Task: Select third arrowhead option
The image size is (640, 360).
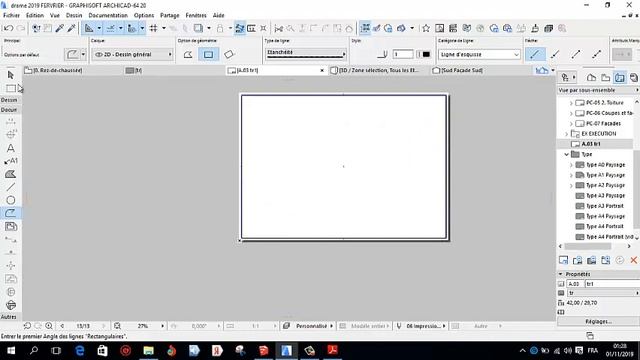Action: coord(576,54)
